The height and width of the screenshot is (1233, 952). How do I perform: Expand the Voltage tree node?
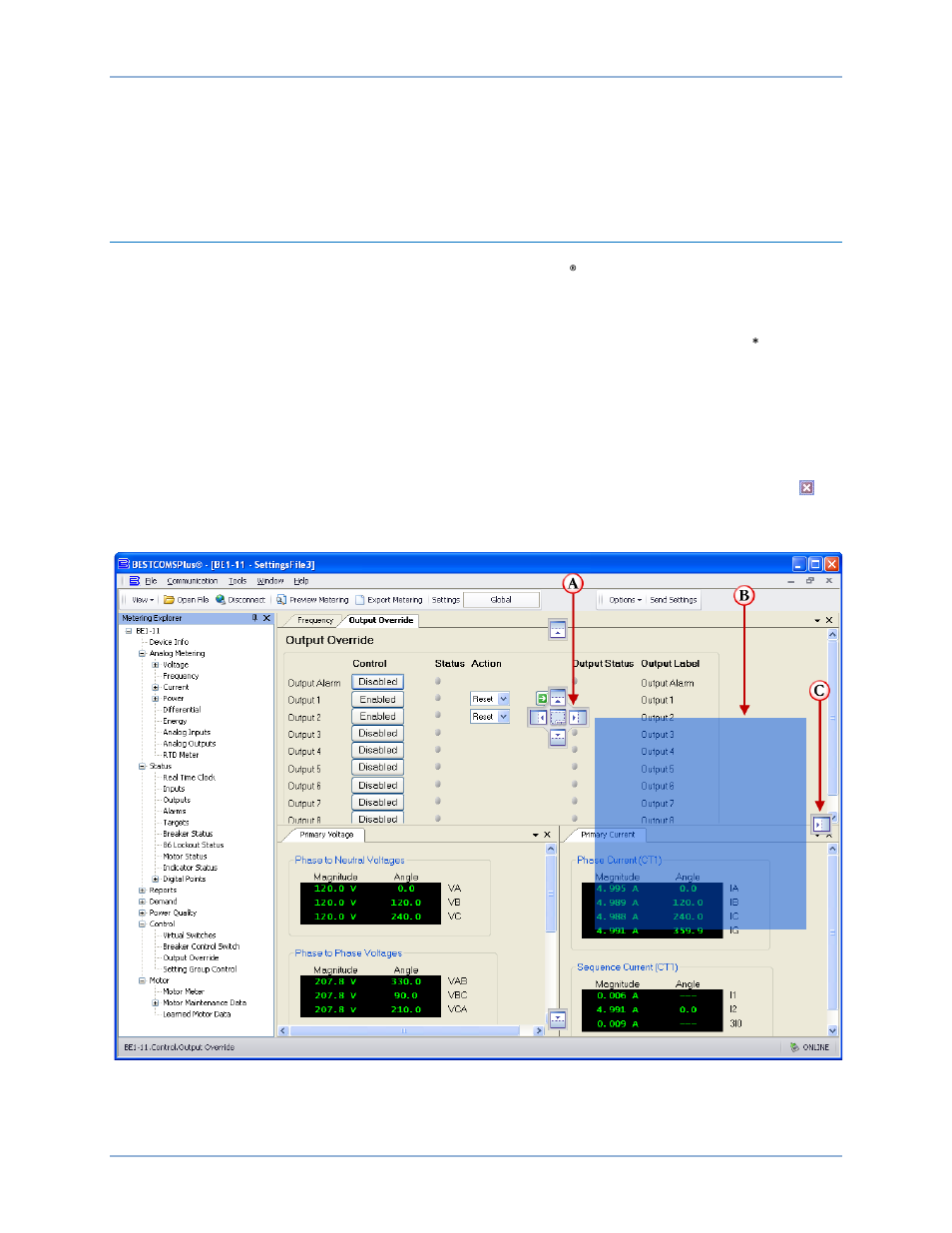[155, 665]
